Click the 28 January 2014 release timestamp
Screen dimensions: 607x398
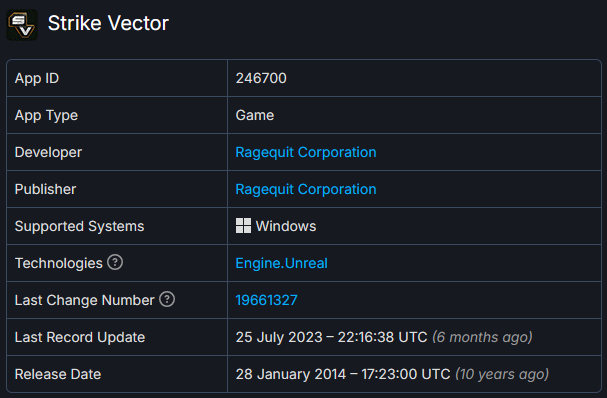[x=343, y=374]
